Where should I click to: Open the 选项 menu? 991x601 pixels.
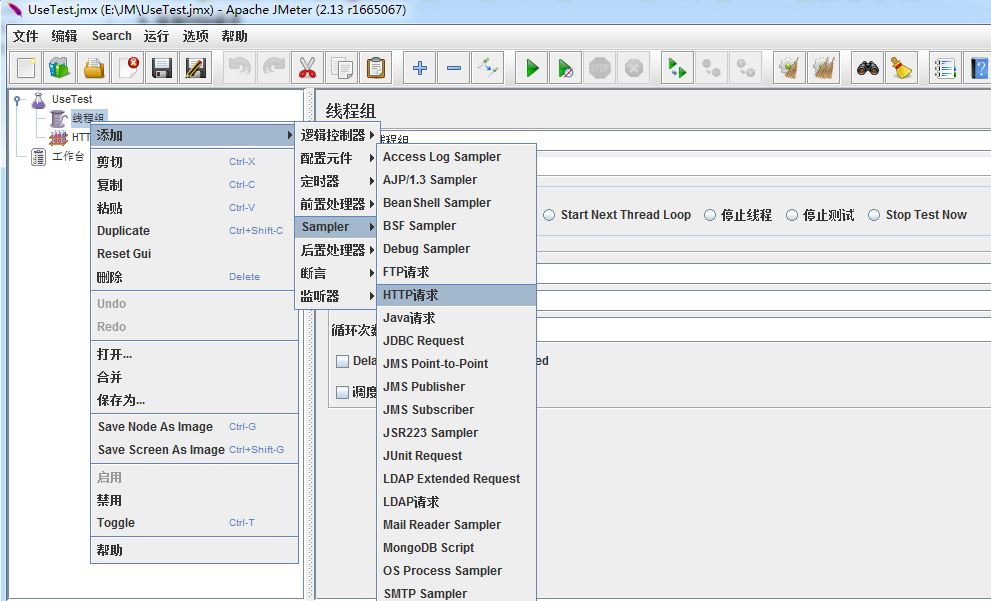(x=195, y=36)
